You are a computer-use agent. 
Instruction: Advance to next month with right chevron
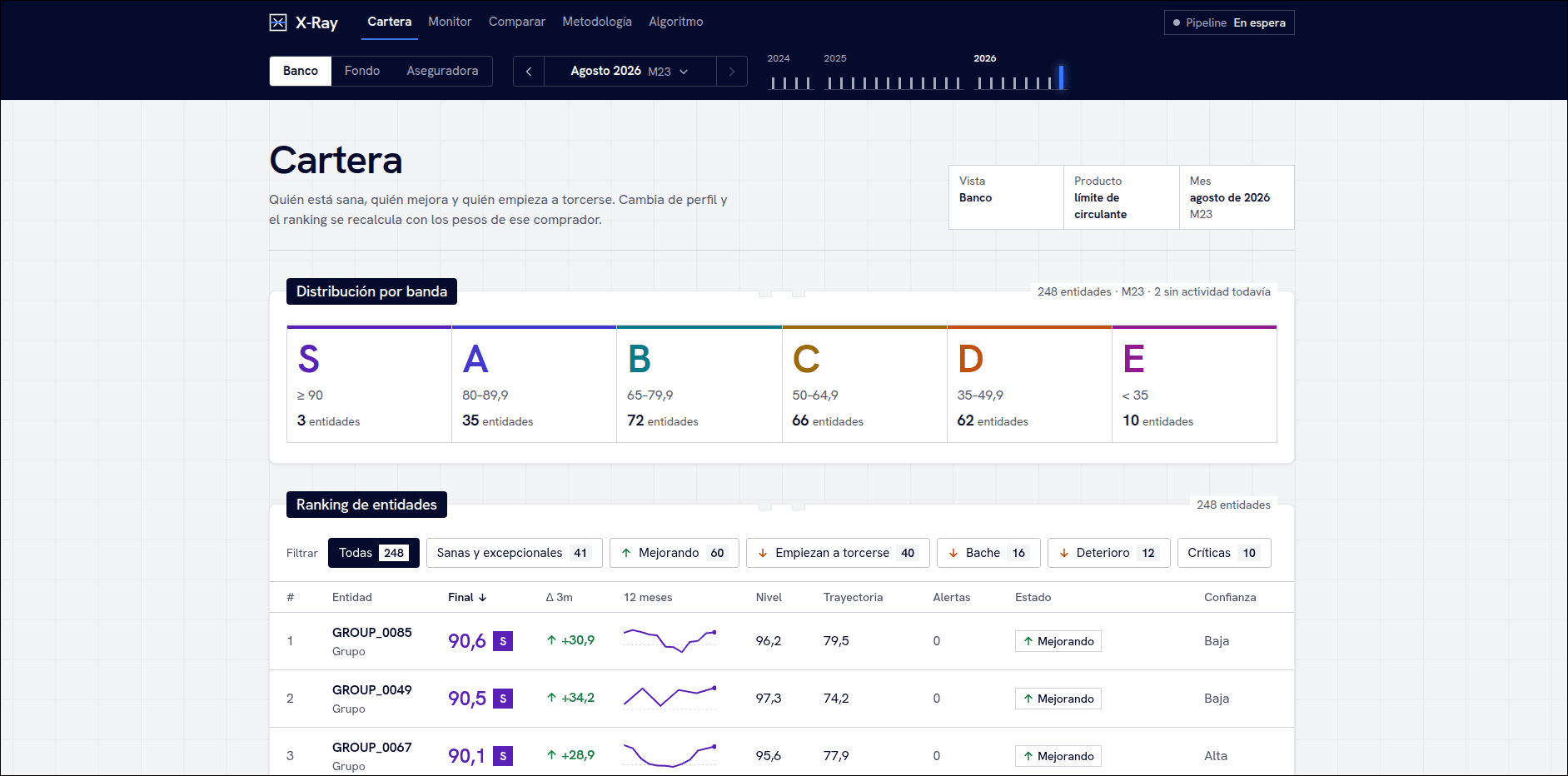coord(732,72)
